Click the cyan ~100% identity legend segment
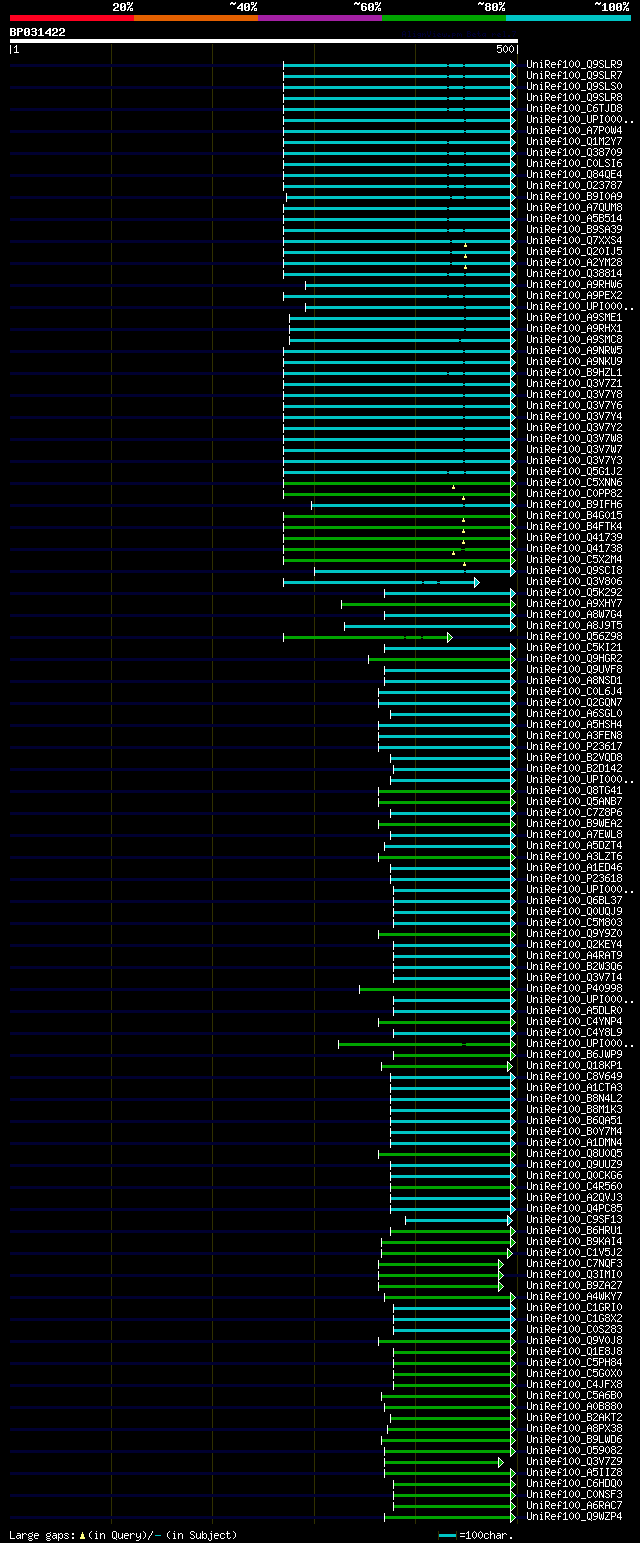The height and width of the screenshot is (1543, 640). tap(568, 18)
